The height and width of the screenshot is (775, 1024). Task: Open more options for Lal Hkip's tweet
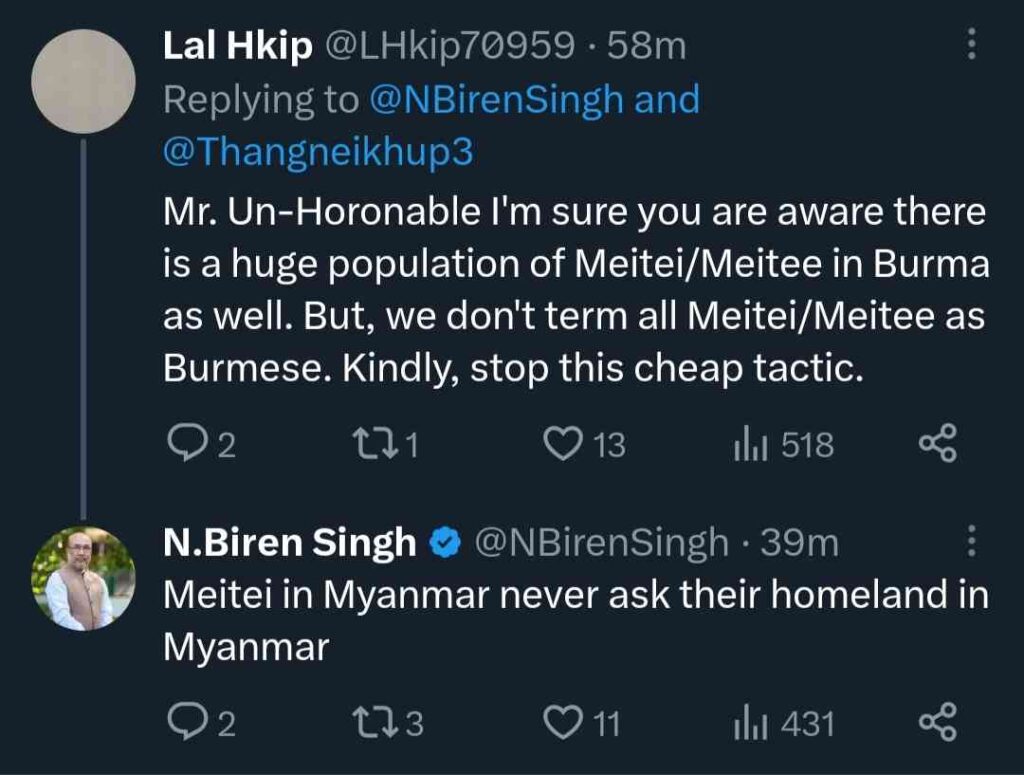(x=969, y=46)
